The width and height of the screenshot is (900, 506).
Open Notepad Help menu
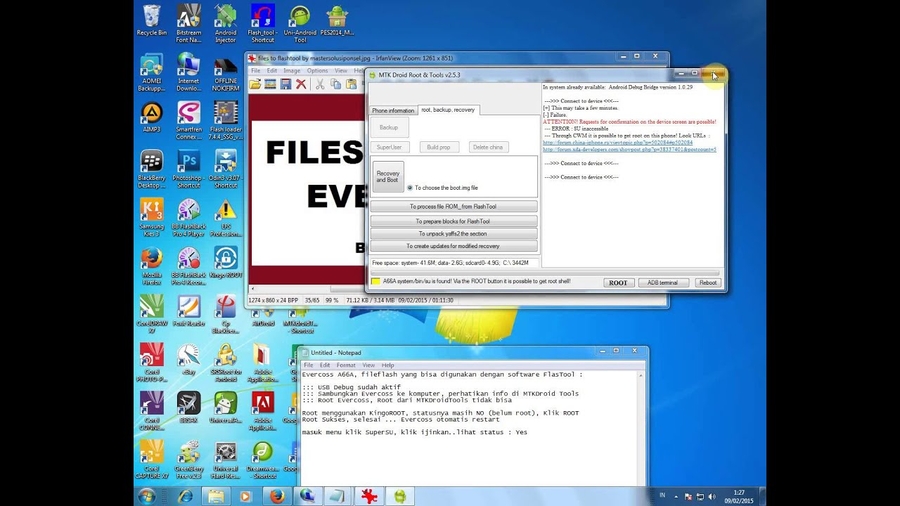(x=388, y=365)
